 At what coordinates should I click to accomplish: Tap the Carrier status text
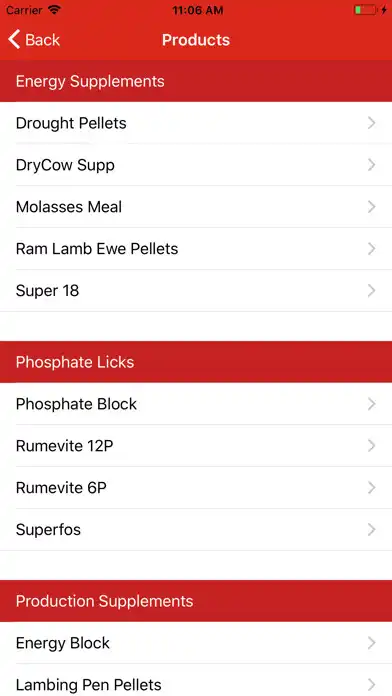click(25, 10)
